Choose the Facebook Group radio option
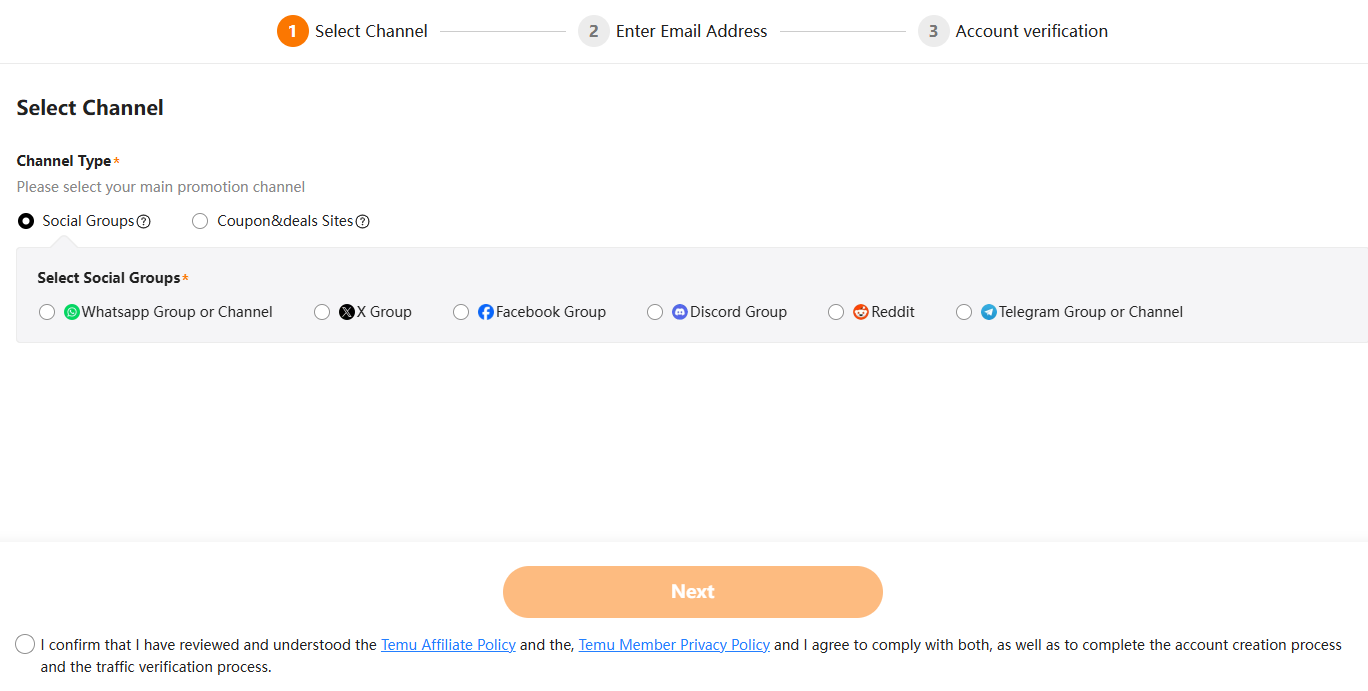Screen dimensions: 1368x691 click(461, 312)
